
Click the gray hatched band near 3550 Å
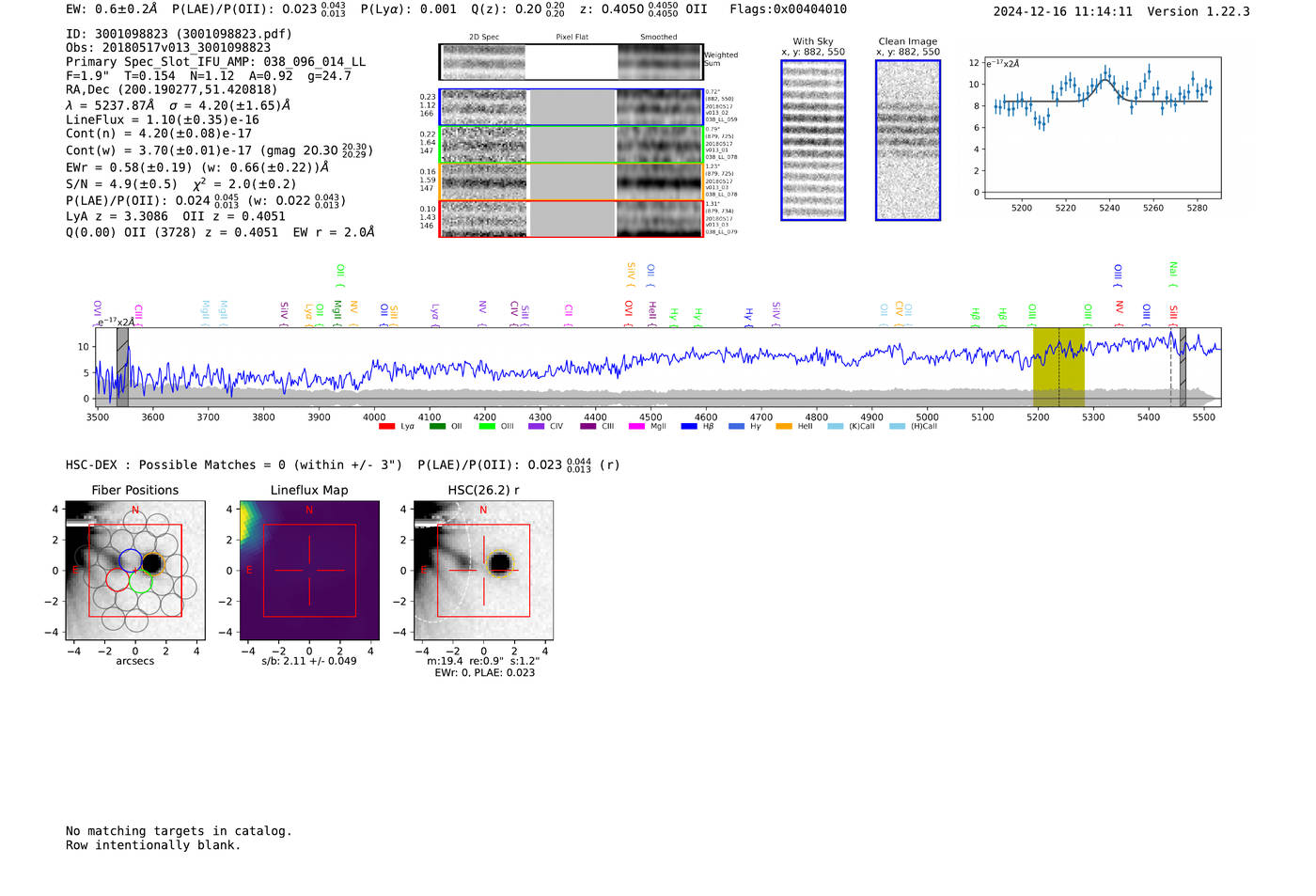122,367
